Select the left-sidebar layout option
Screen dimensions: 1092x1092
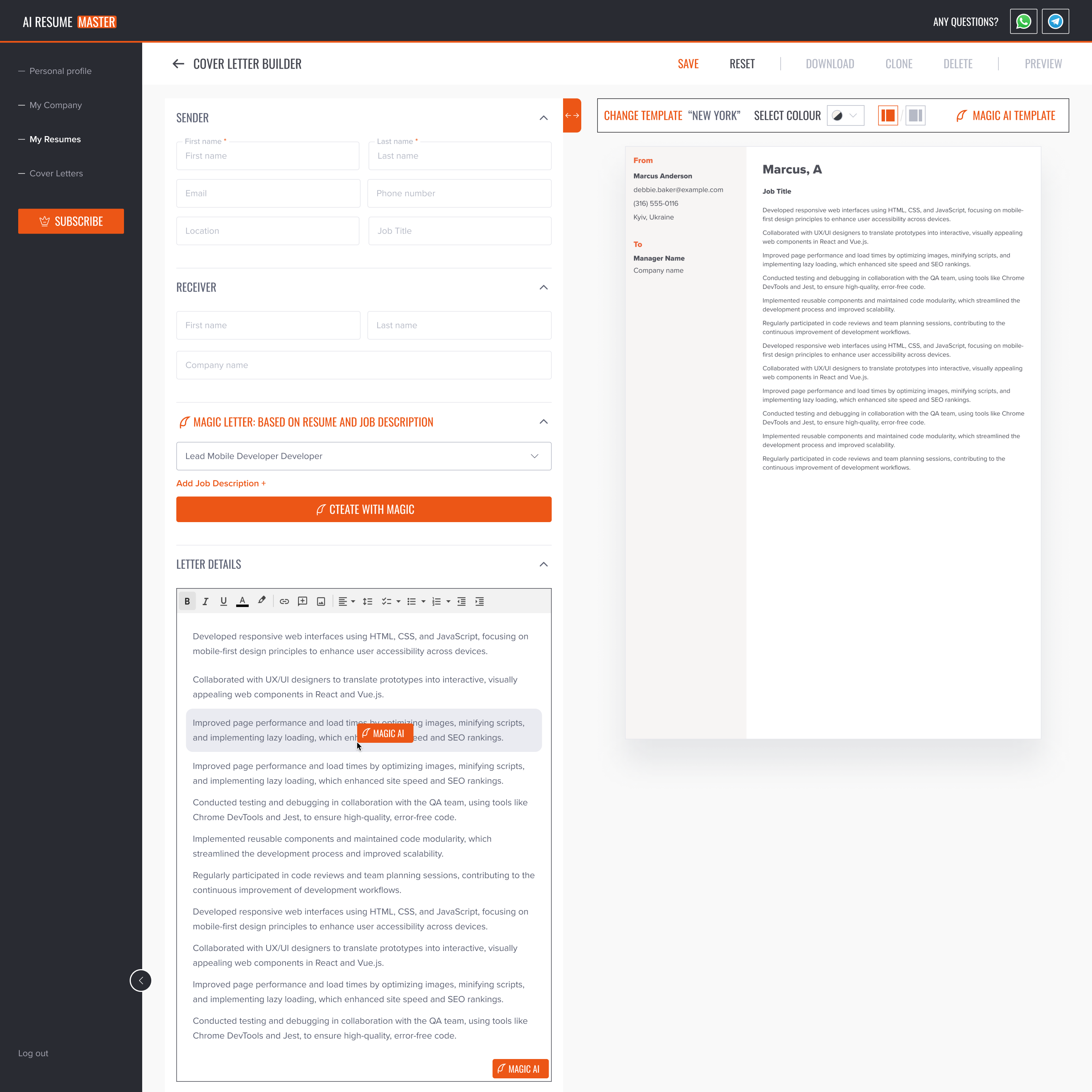888,115
